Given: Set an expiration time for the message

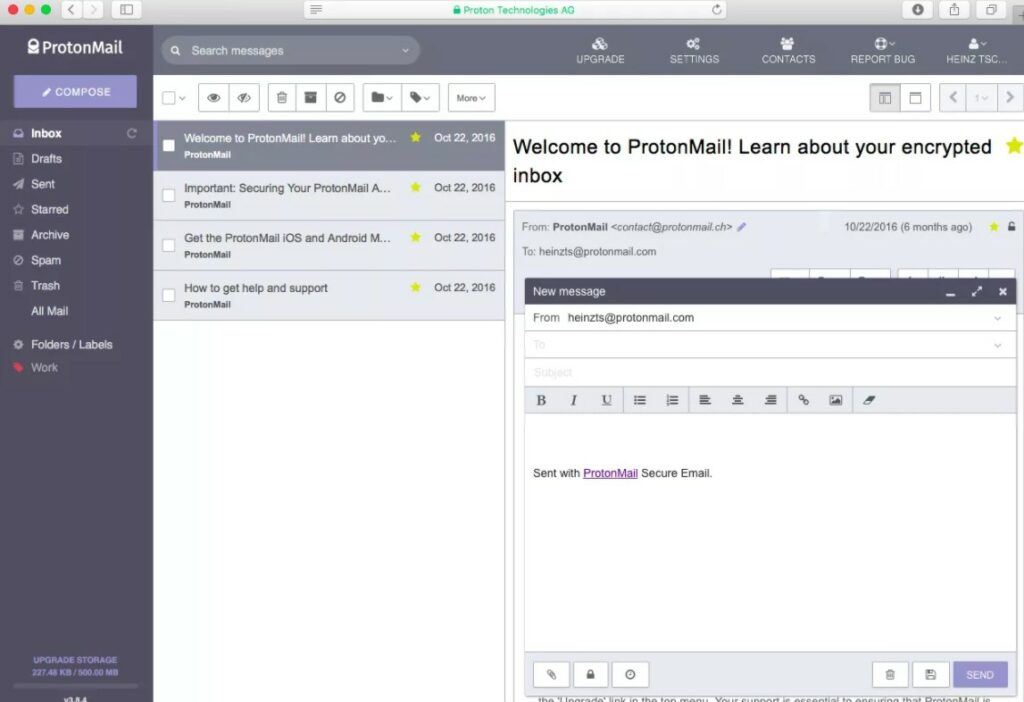Looking at the screenshot, I should [x=628, y=674].
